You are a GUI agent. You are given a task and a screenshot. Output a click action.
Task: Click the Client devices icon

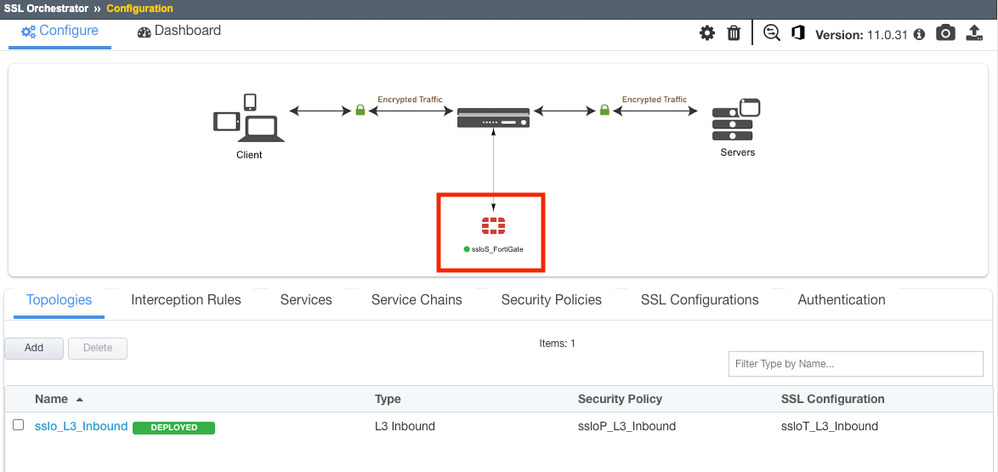(249, 119)
